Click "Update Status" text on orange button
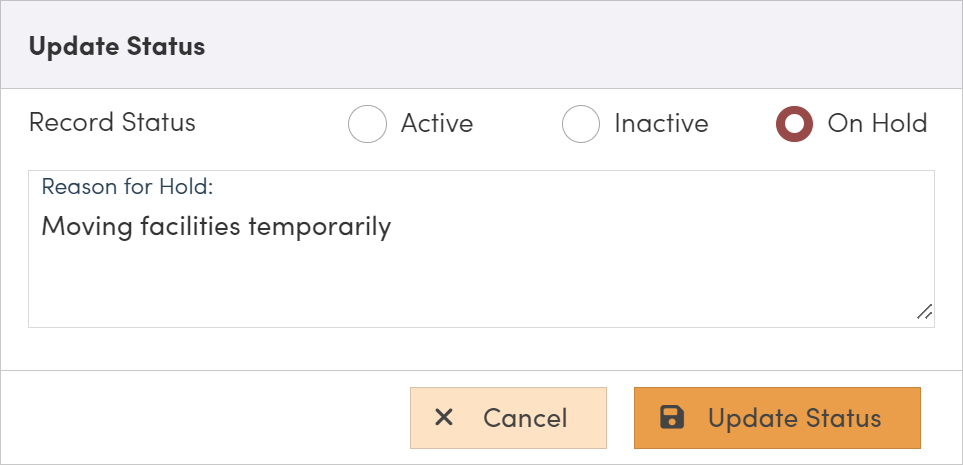Viewport: 963px width, 465px height. [794, 418]
